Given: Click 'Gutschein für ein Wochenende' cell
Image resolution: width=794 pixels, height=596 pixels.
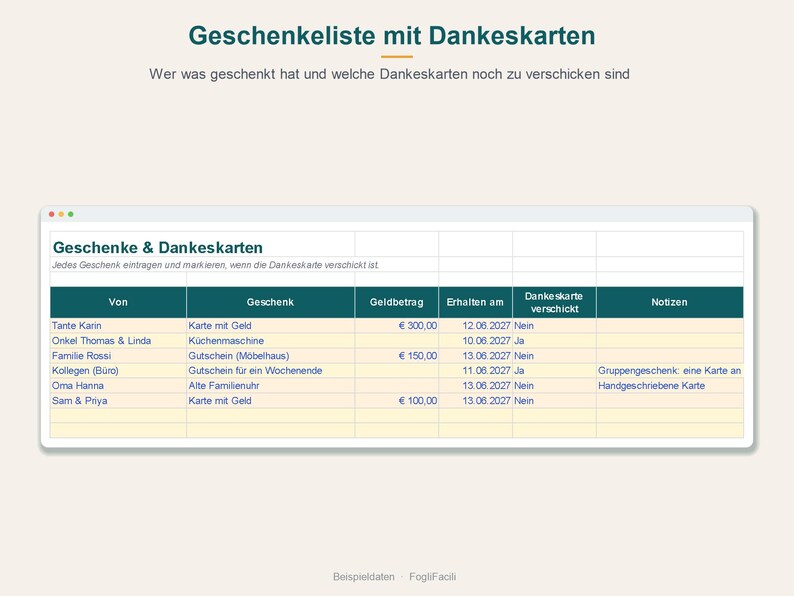Looking at the screenshot, I should [x=270, y=371].
